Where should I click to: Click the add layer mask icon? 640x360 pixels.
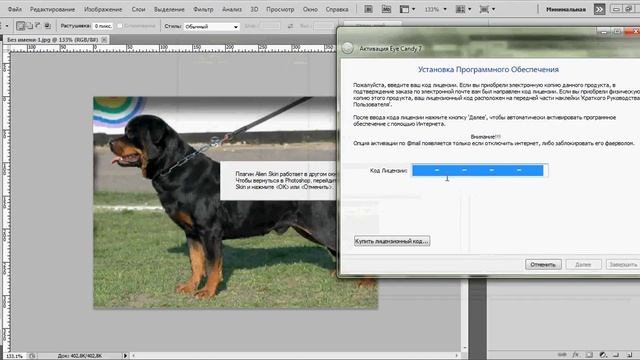pos(589,355)
